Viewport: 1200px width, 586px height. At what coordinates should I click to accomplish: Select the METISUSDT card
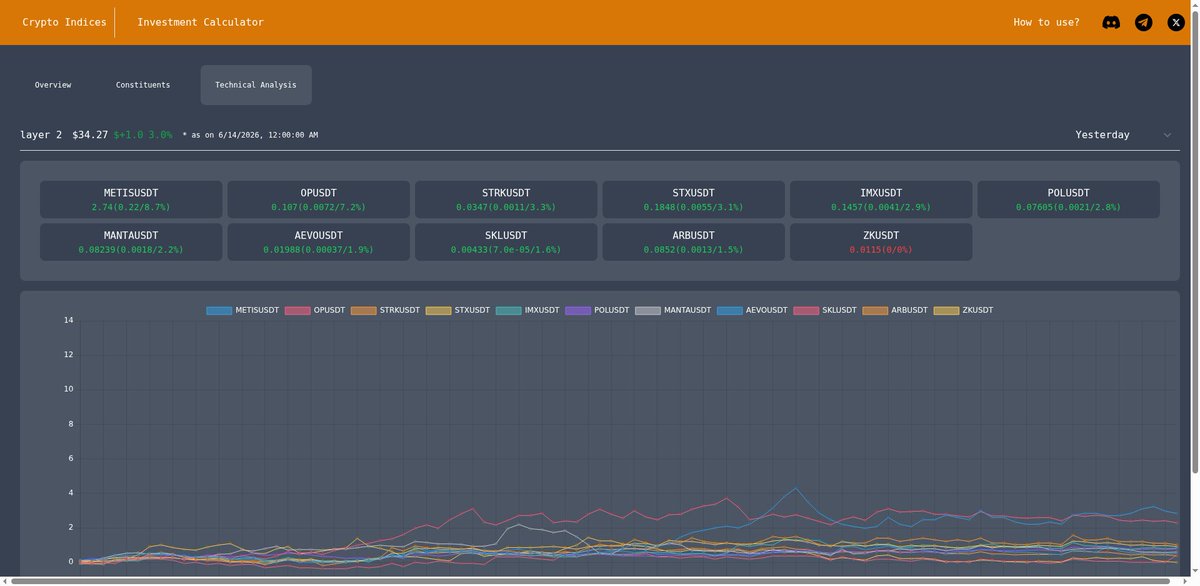click(131, 199)
